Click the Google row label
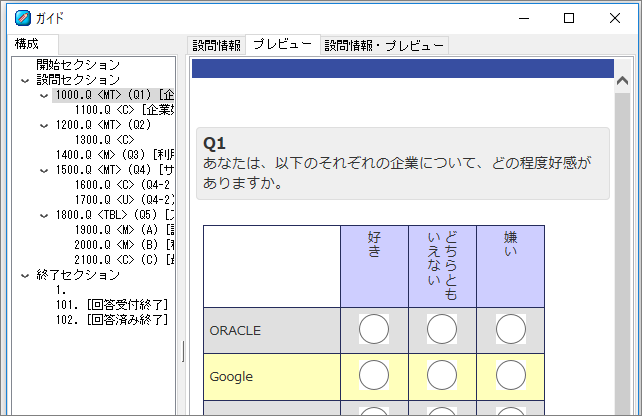642x416 pixels. pyautogui.click(x=231, y=377)
